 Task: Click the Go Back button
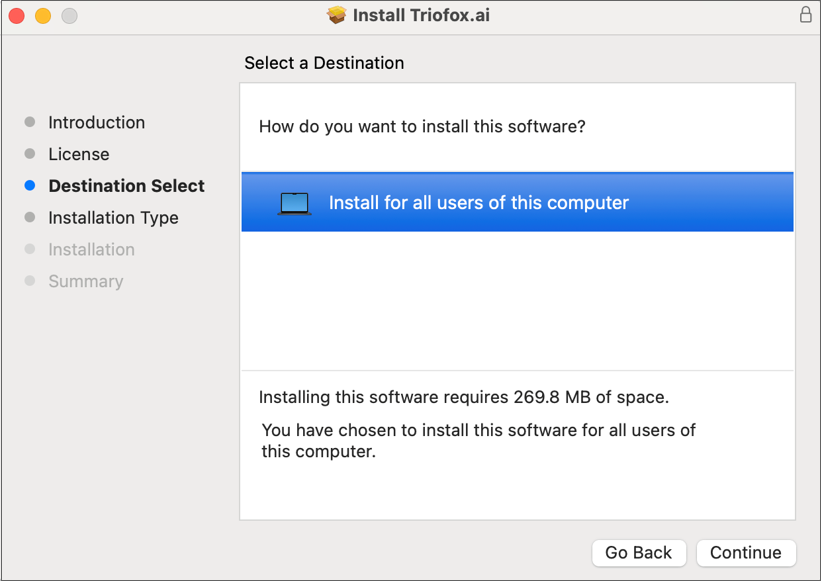638,553
